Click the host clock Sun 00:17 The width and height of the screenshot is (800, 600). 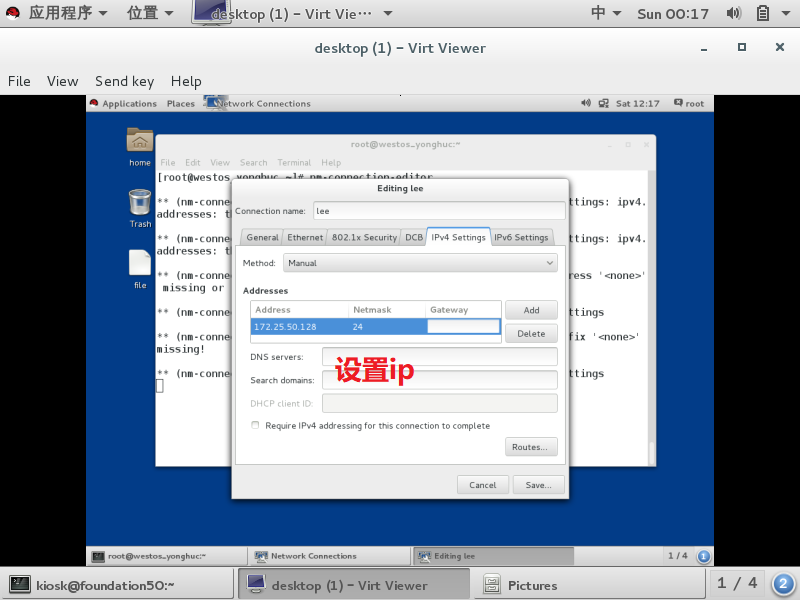pos(673,14)
